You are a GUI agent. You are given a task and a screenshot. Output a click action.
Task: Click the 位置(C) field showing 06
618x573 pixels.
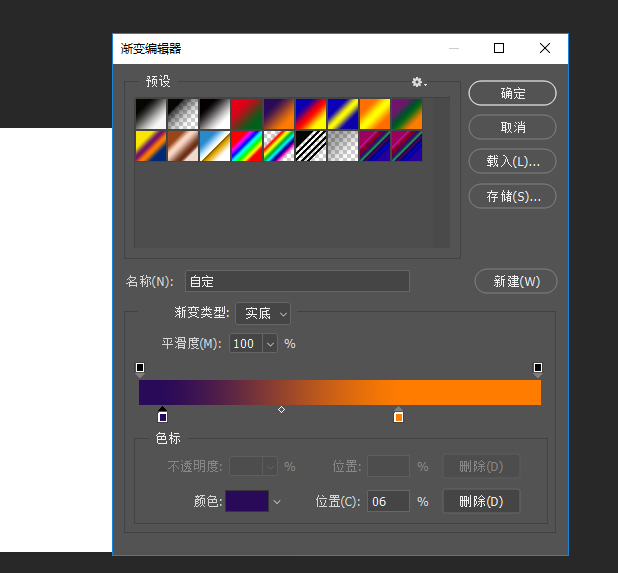pyautogui.click(x=388, y=501)
